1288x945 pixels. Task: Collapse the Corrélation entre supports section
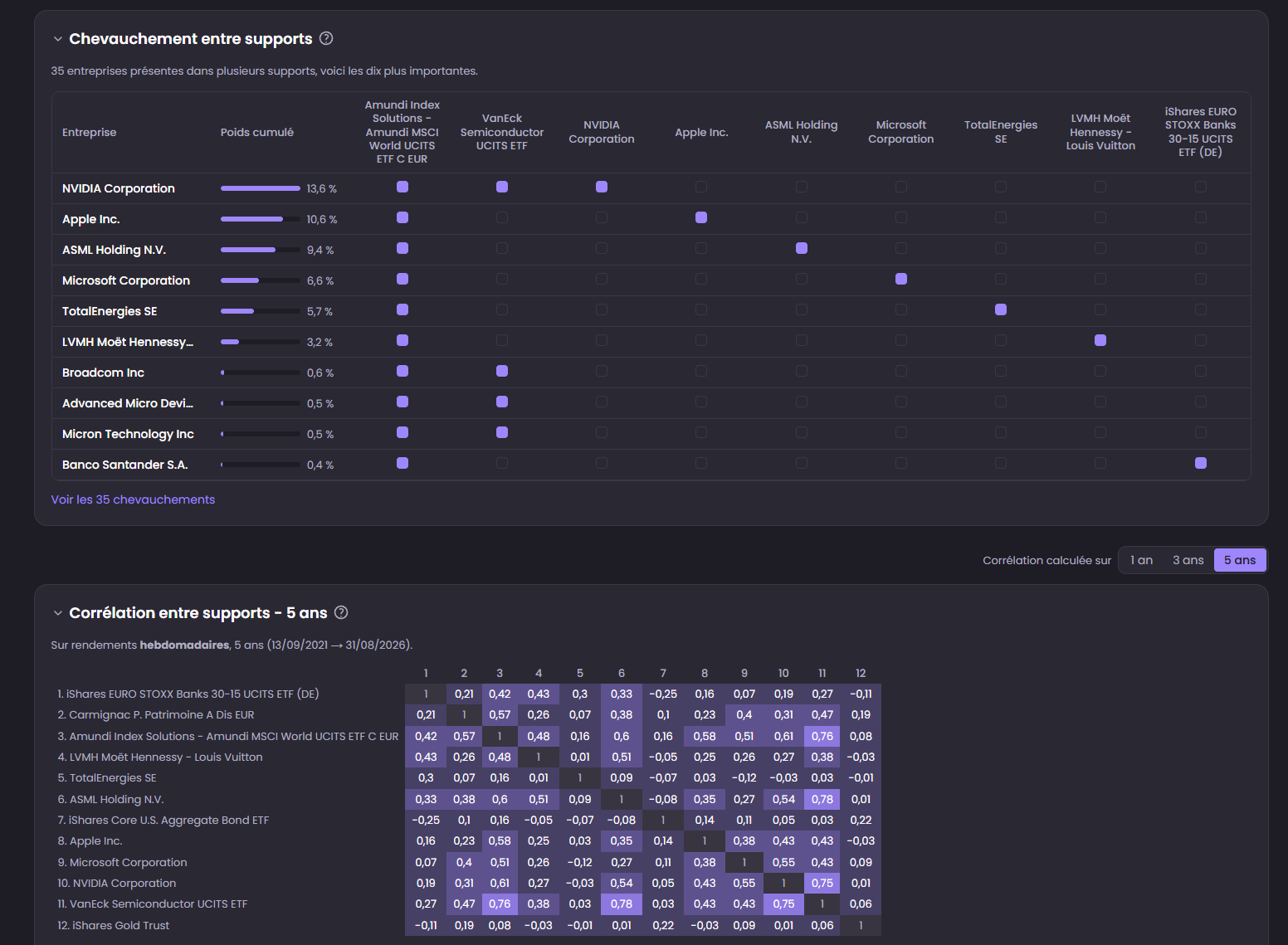58,613
